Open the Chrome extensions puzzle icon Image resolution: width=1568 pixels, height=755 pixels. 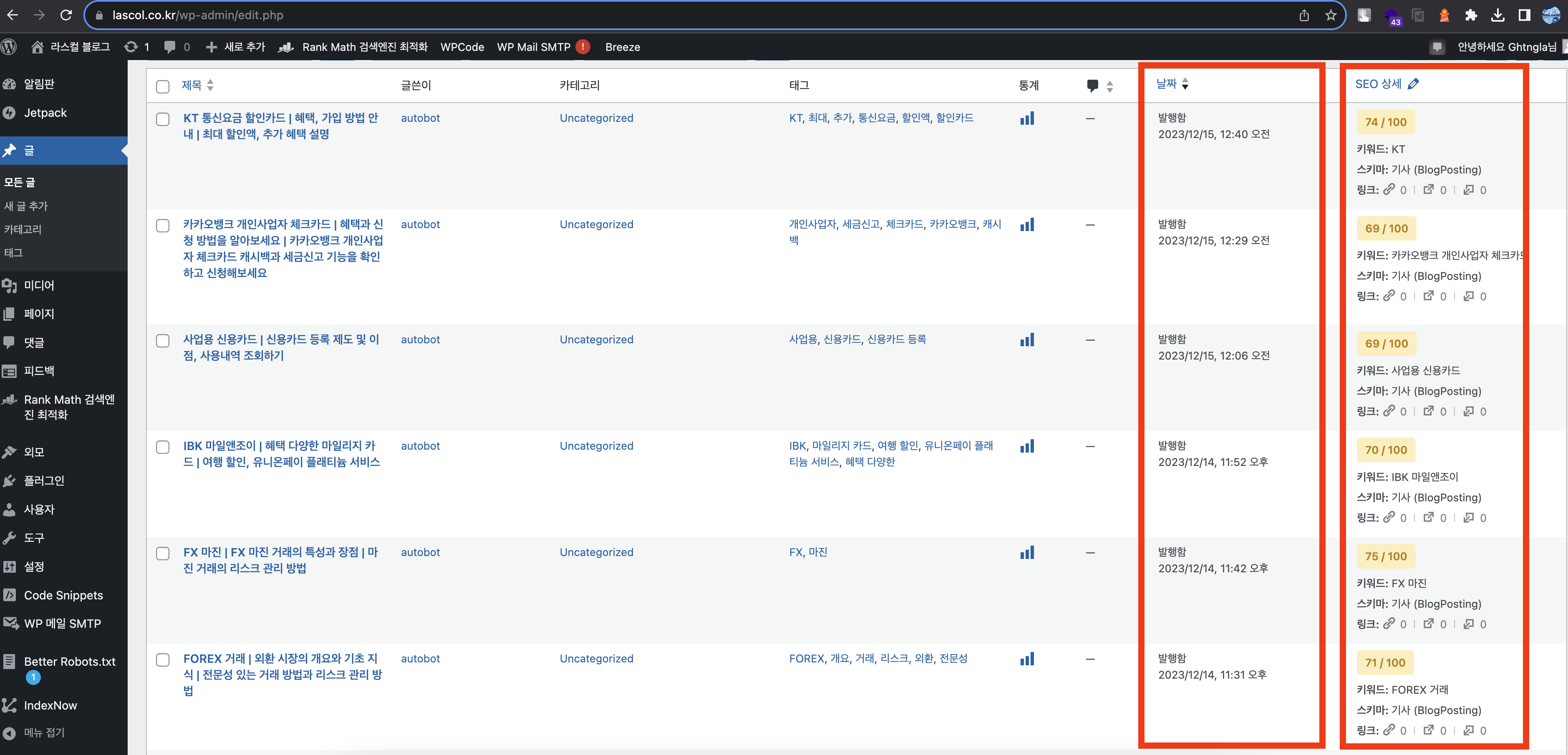pos(1471,15)
